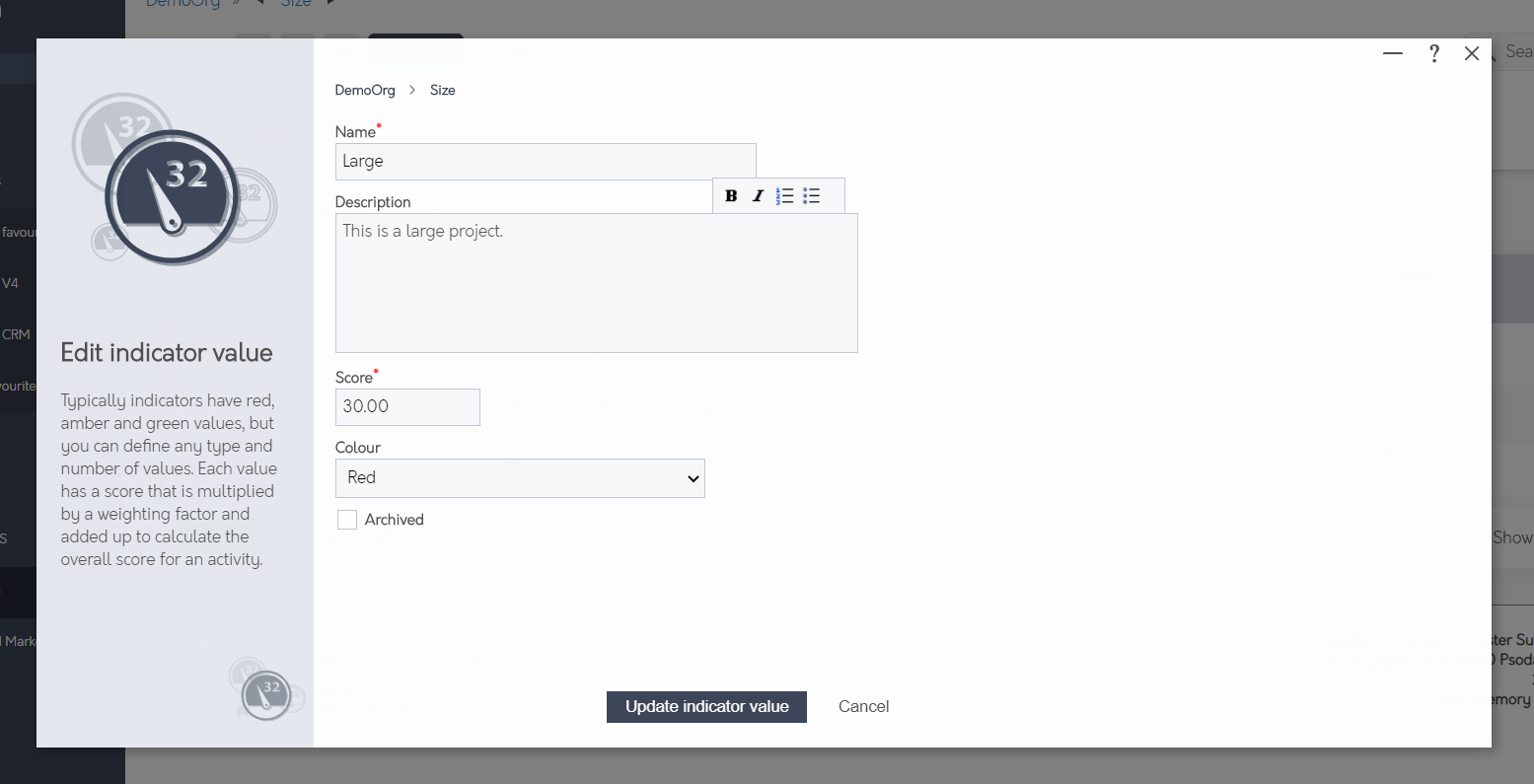Select V4 in the left sidebar
1534x784 pixels.
pyautogui.click(x=12, y=283)
